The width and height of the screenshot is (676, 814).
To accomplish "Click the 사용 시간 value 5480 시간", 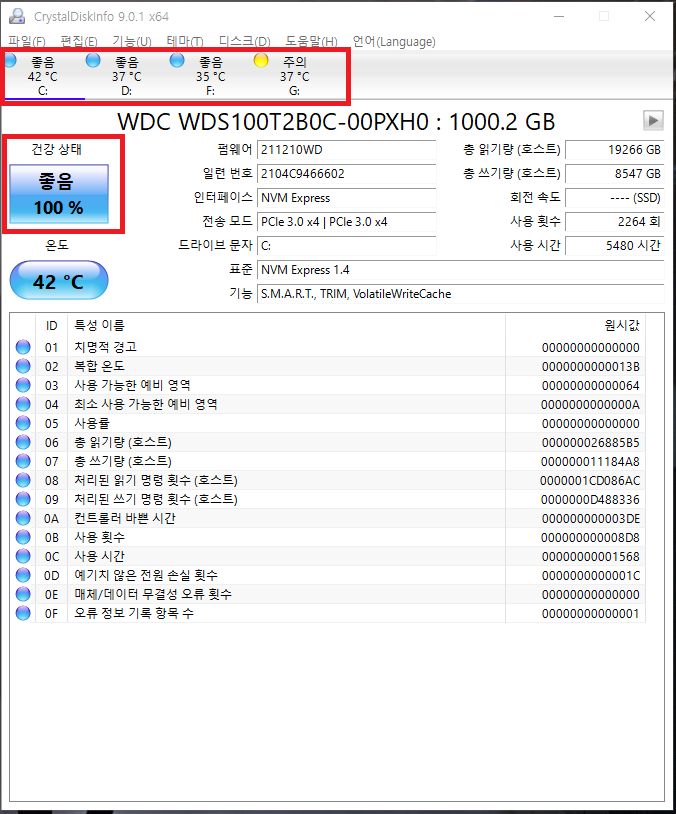I will tap(615, 246).
